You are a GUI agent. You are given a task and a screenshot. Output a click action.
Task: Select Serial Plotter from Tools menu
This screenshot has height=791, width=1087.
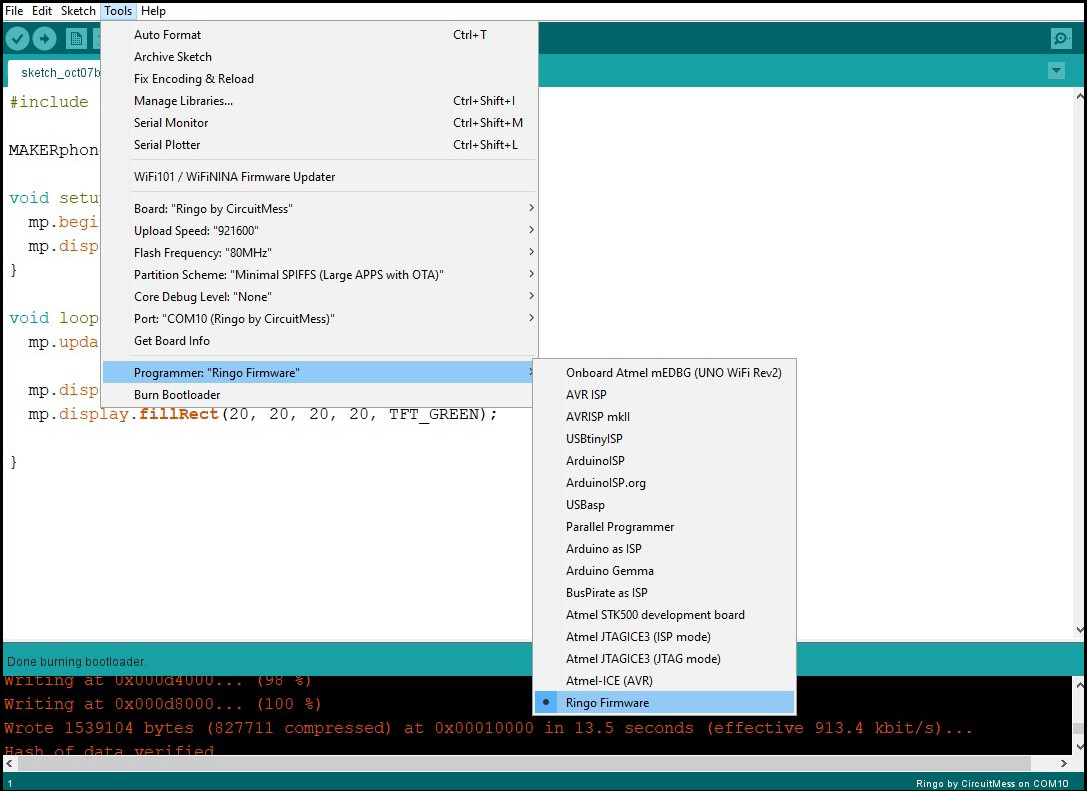point(167,145)
